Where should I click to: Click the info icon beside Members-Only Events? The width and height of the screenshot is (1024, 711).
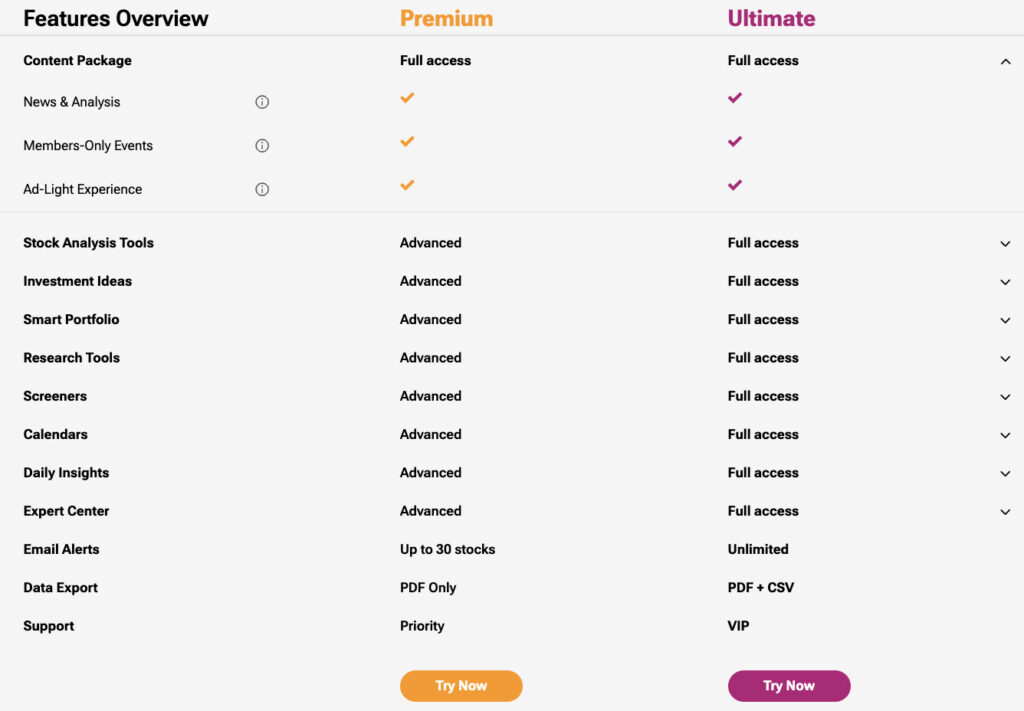(x=262, y=146)
